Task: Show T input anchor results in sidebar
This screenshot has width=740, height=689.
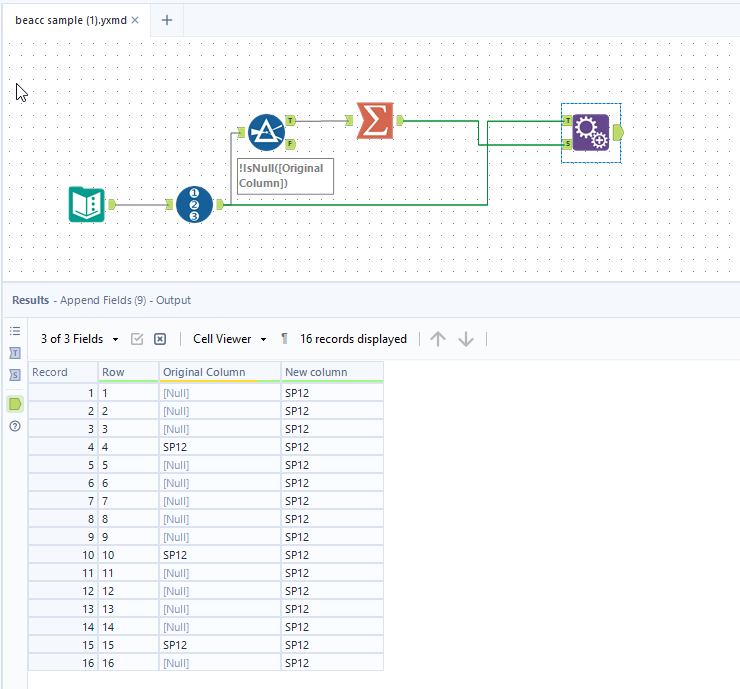Action: (x=15, y=353)
